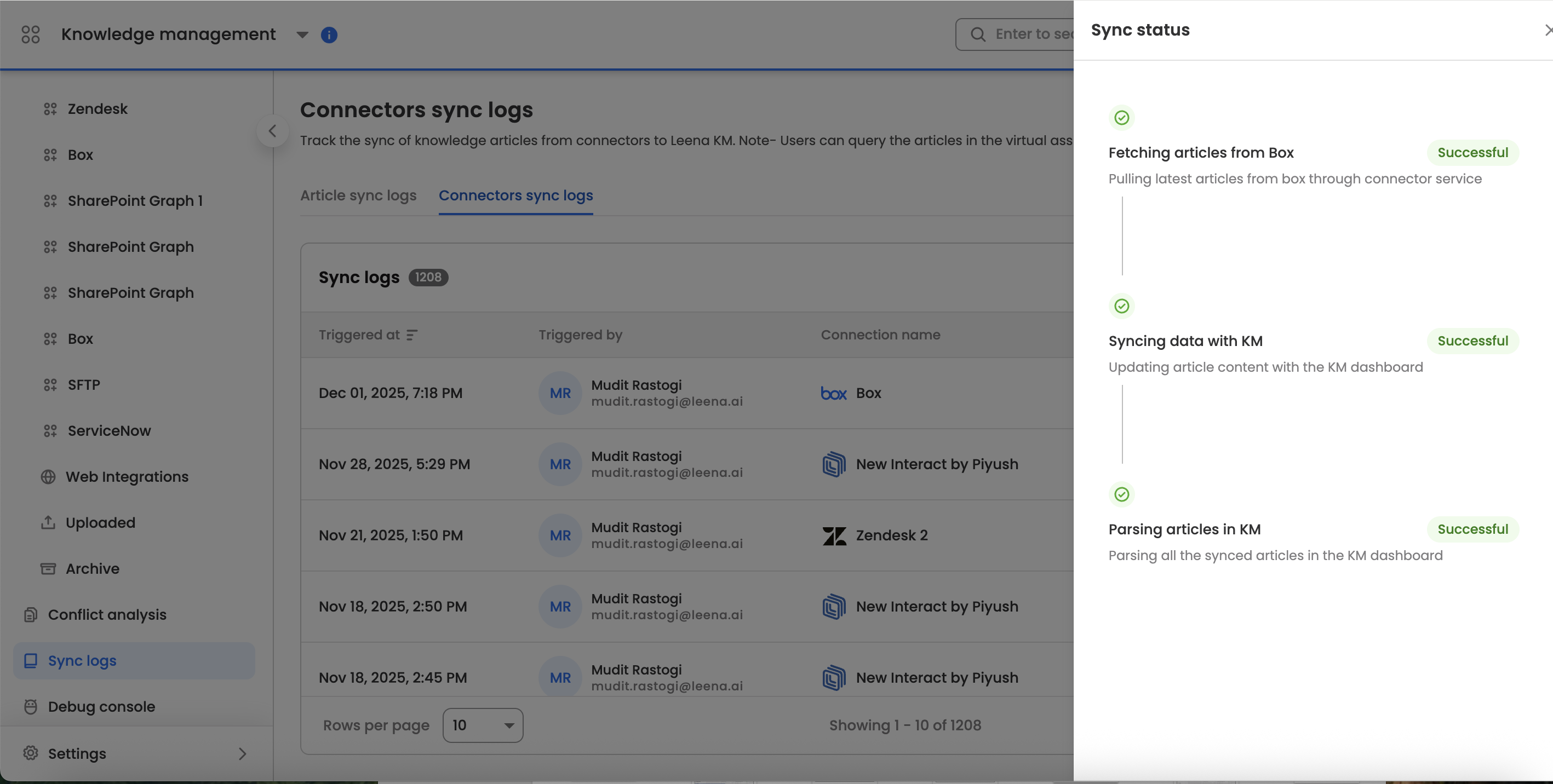Click green check icon above Fetching articles

click(x=1121, y=118)
